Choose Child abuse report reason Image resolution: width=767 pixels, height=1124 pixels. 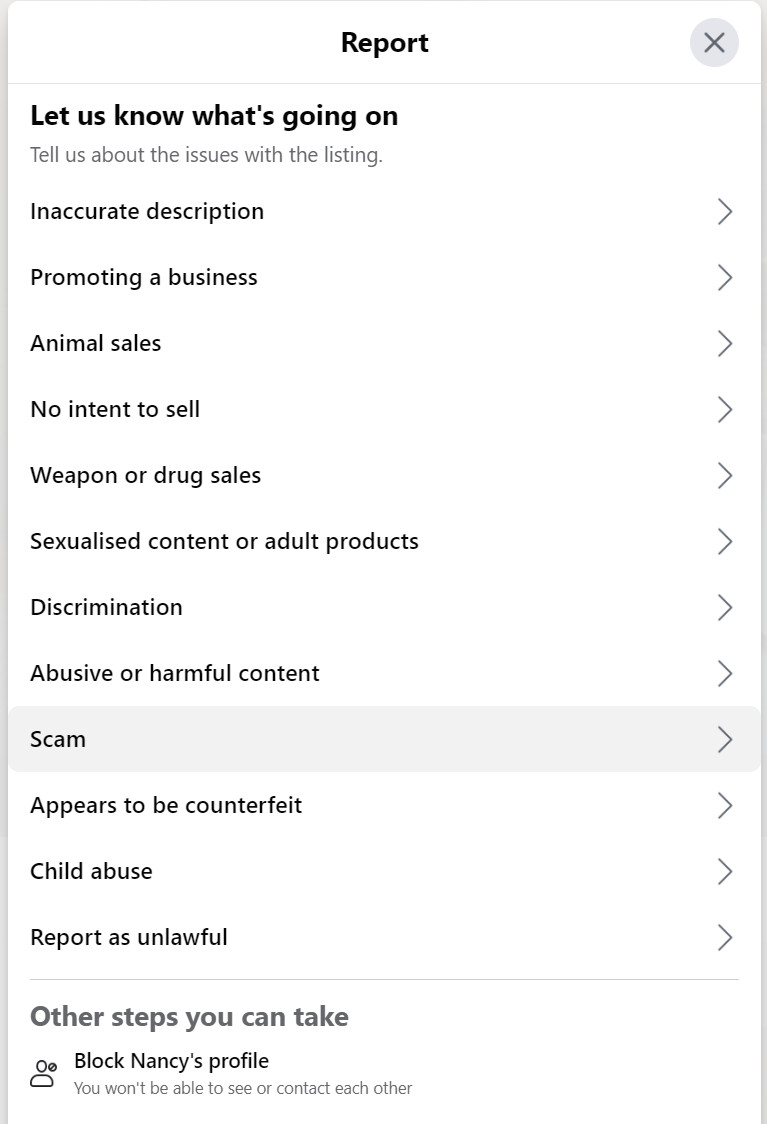(x=91, y=872)
